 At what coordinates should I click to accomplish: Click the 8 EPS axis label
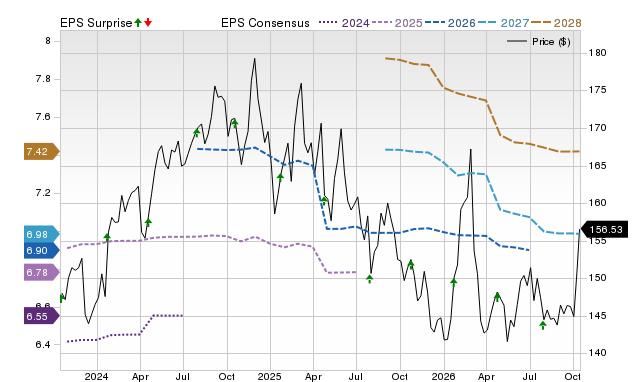(x=48, y=41)
